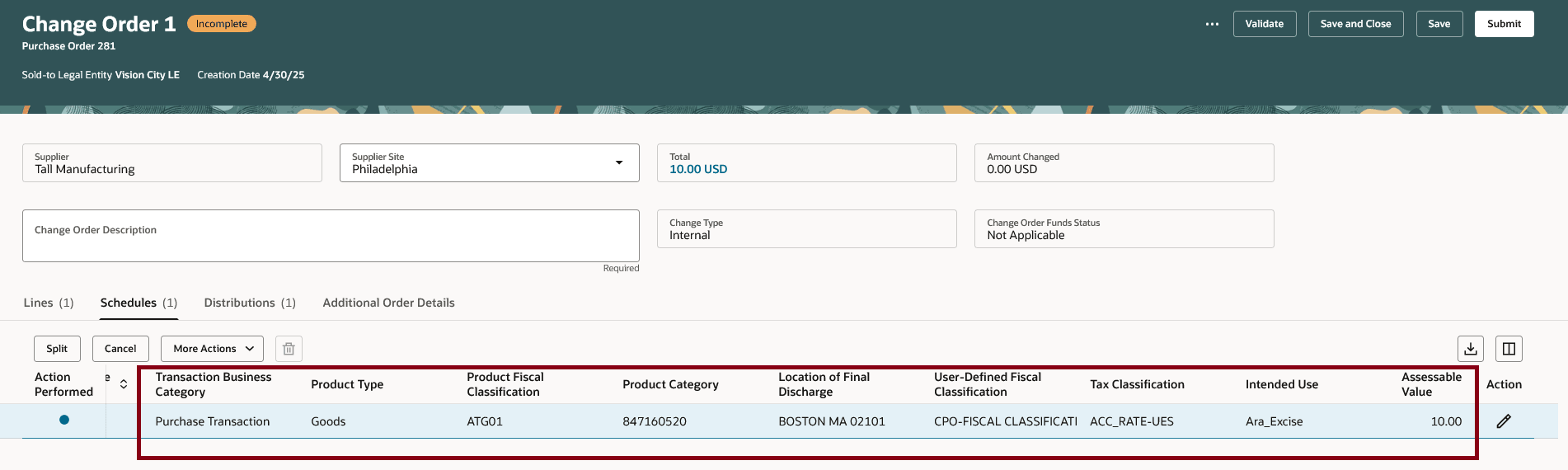Screen dimensions: 1568x470
Task: Click the 10.00 assessable value cell
Action: (x=1446, y=421)
